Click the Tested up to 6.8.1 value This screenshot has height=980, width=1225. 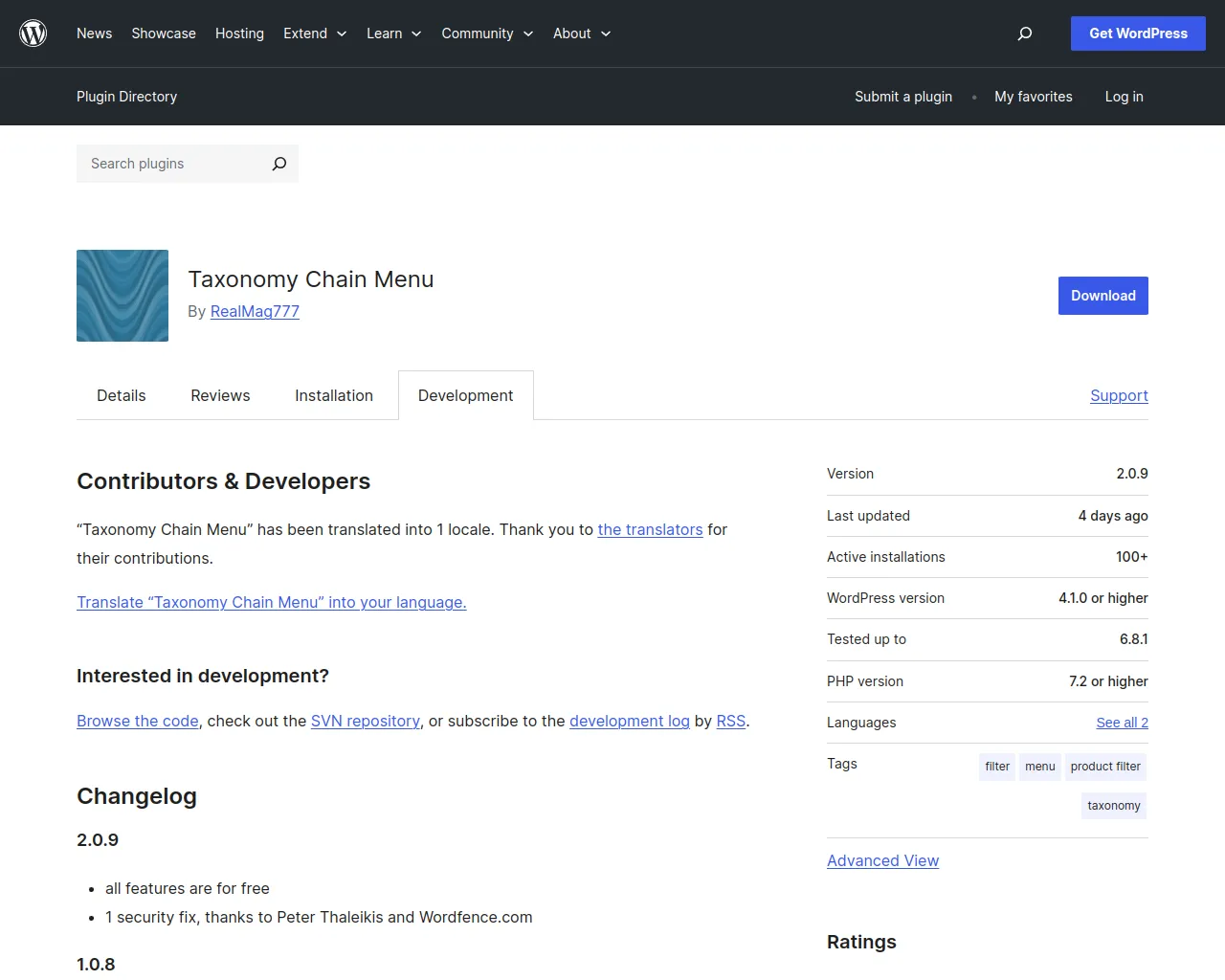tap(1134, 639)
